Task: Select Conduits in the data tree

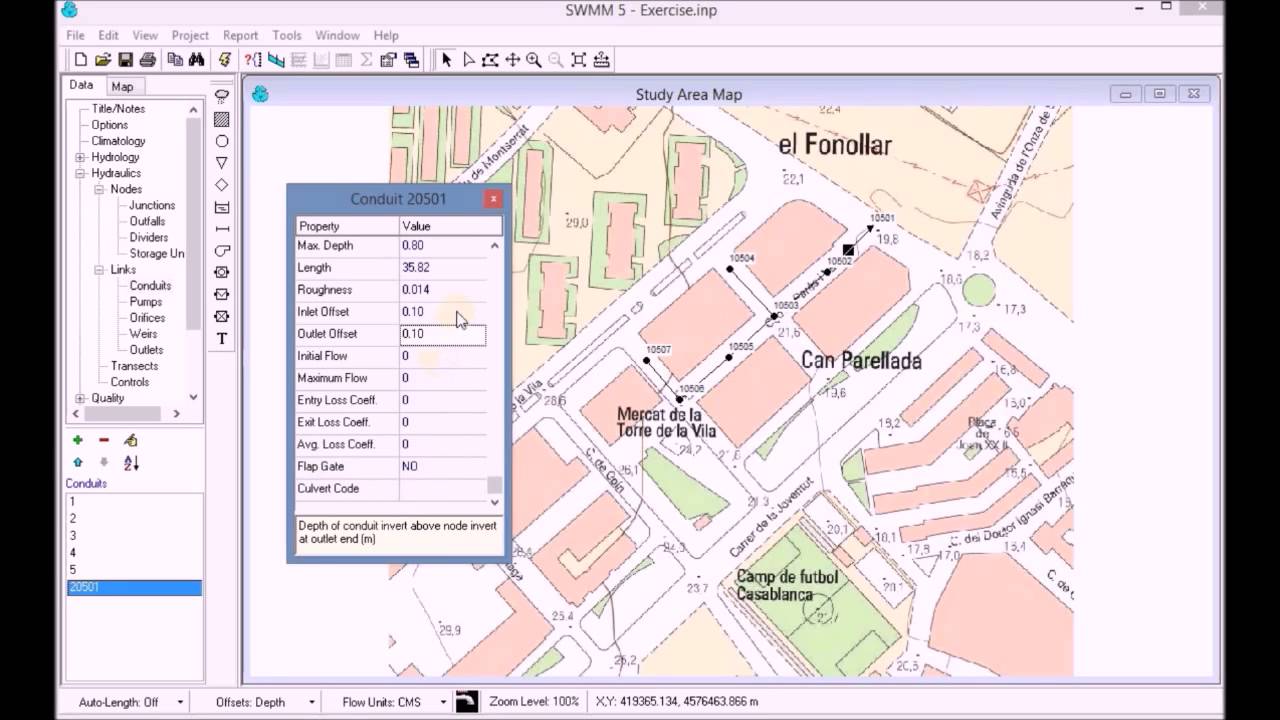Action: 150,286
